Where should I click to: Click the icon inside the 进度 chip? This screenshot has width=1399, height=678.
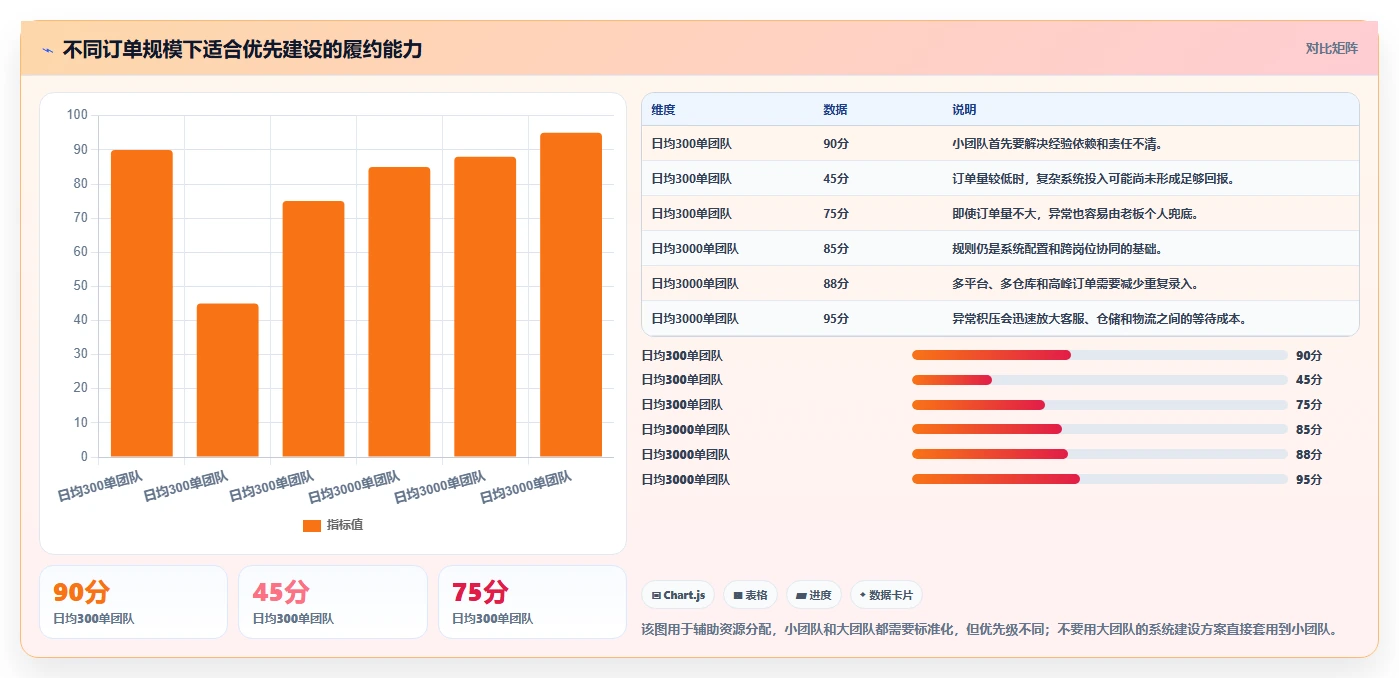coord(801,595)
